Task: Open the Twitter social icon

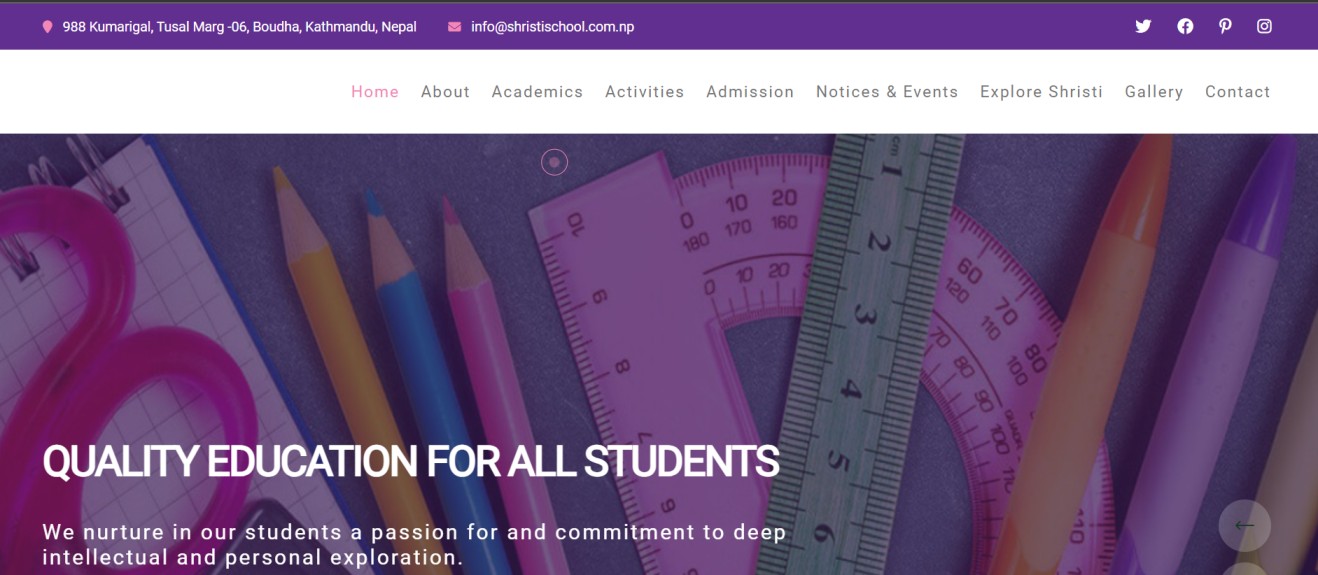Action: pyautogui.click(x=1143, y=27)
